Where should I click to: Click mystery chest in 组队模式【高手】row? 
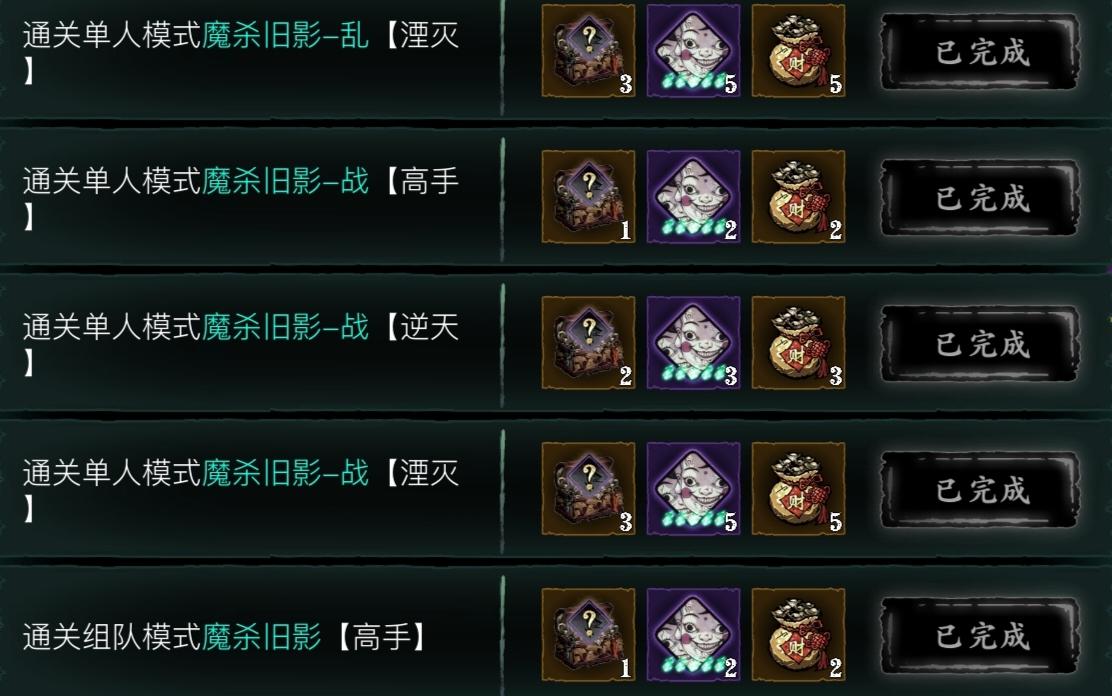pos(589,635)
